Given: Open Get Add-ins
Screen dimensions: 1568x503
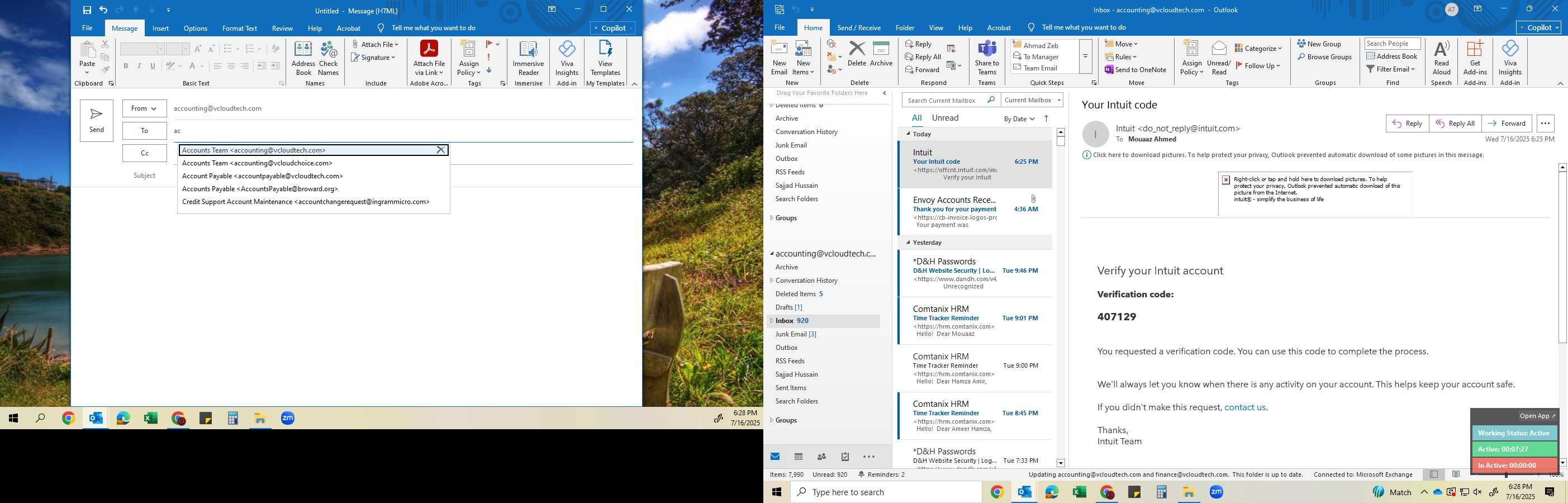Looking at the screenshot, I should pos(1475,58).
